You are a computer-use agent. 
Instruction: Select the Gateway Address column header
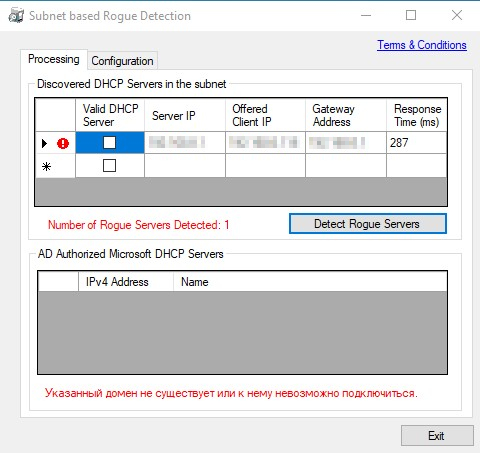pyautogui.click(x=346, y=115)
